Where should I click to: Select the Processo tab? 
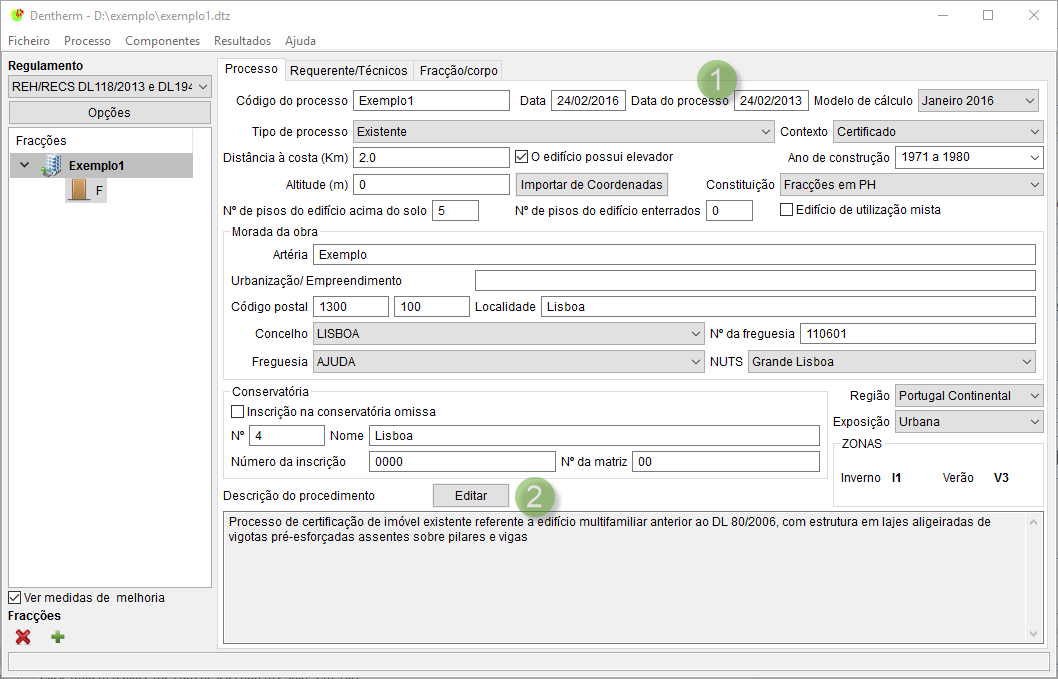point(251,69)
